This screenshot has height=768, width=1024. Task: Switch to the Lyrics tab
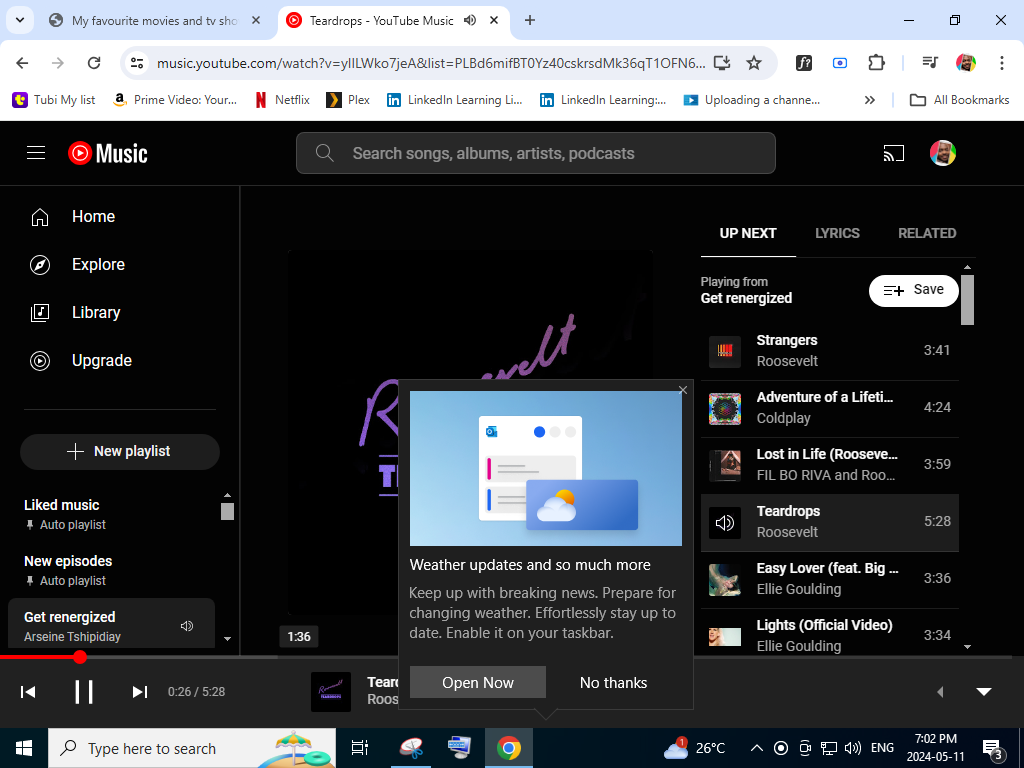(837, 233)
